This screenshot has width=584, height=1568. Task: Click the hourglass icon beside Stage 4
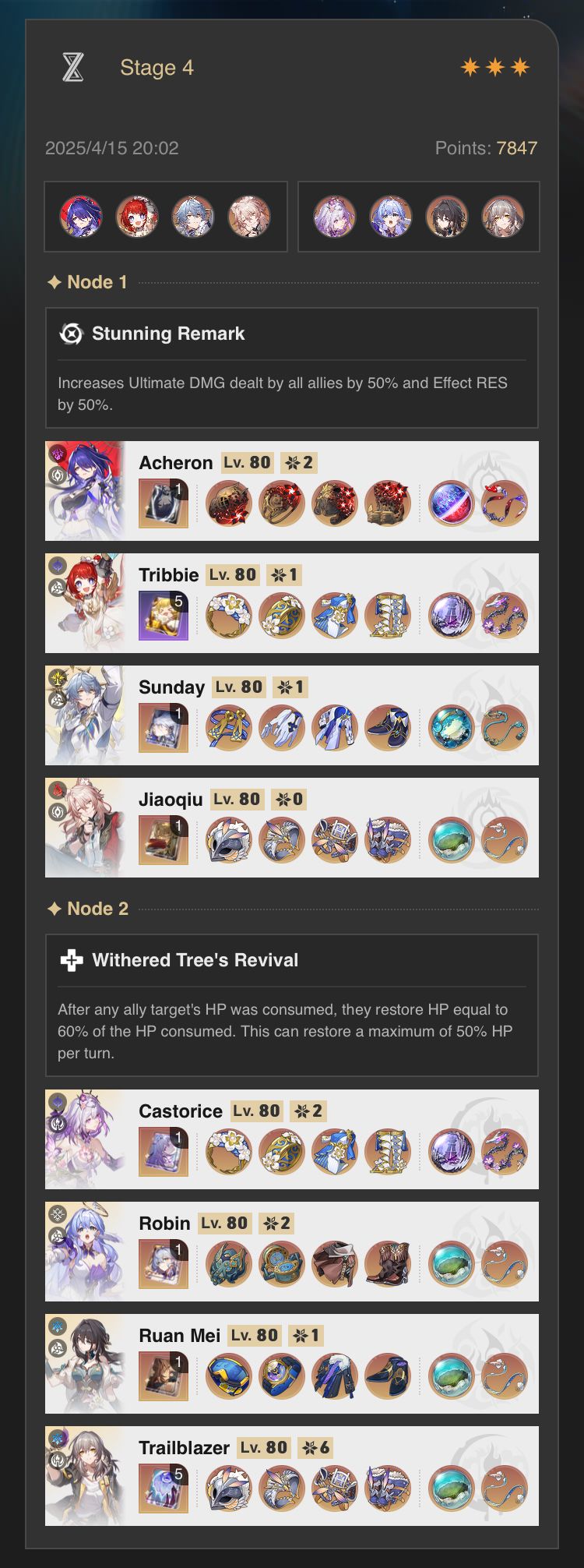[x=72, y=68]
